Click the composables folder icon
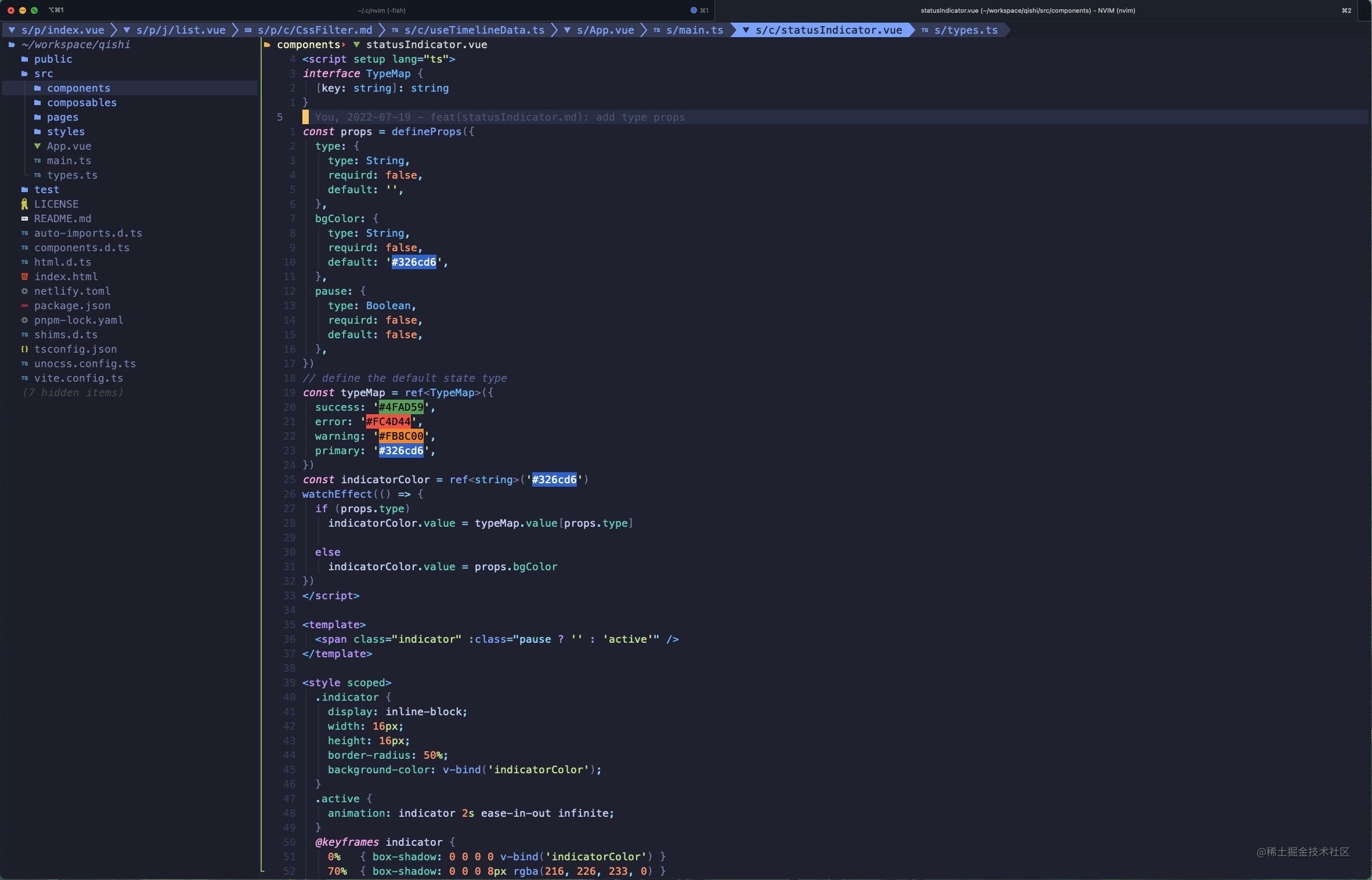The height and width of the screenshot is (880, 1372). (x=37, y=103)
